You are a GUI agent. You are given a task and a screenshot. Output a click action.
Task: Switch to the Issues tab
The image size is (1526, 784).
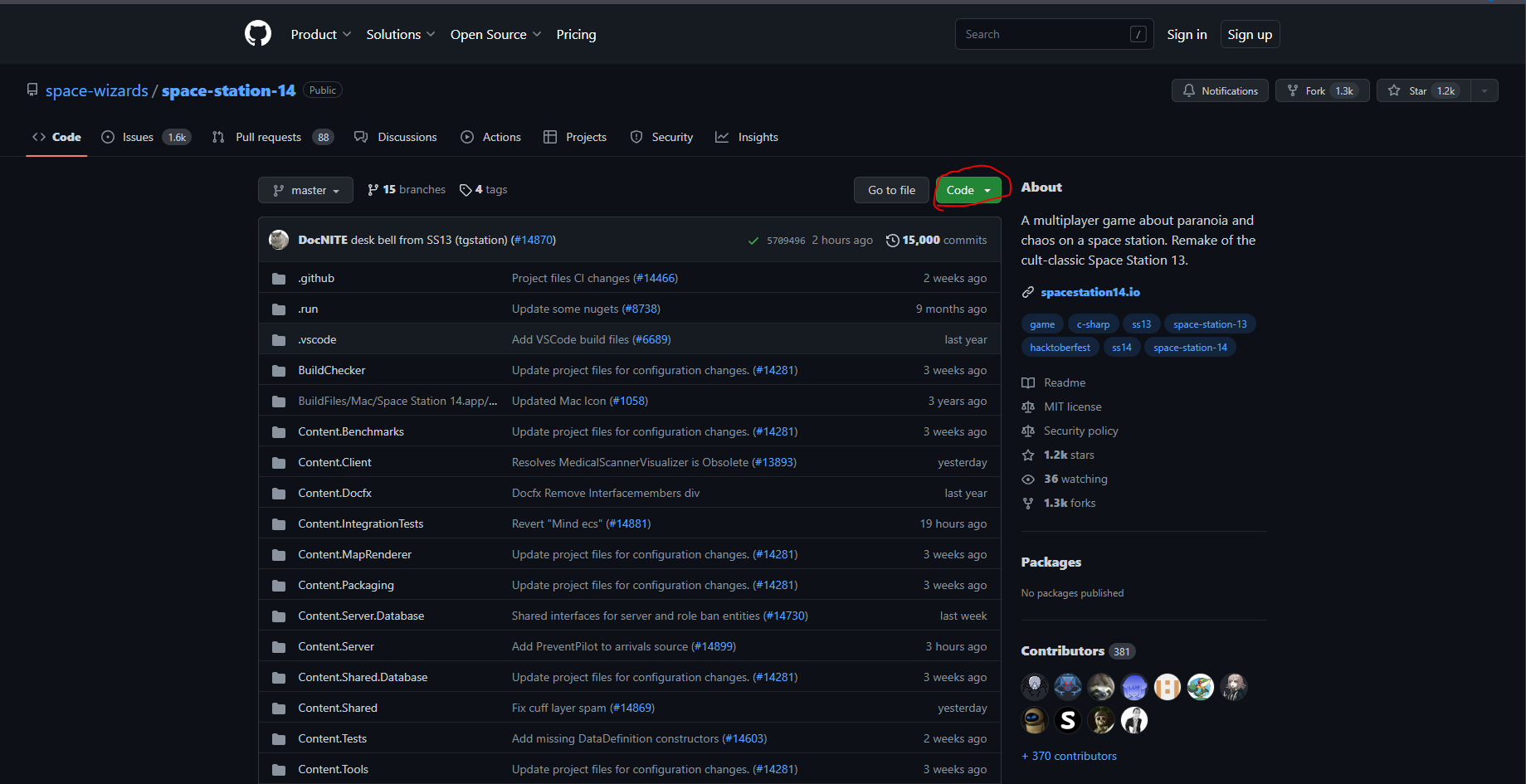pyautogui.click(x=138, y=137)
